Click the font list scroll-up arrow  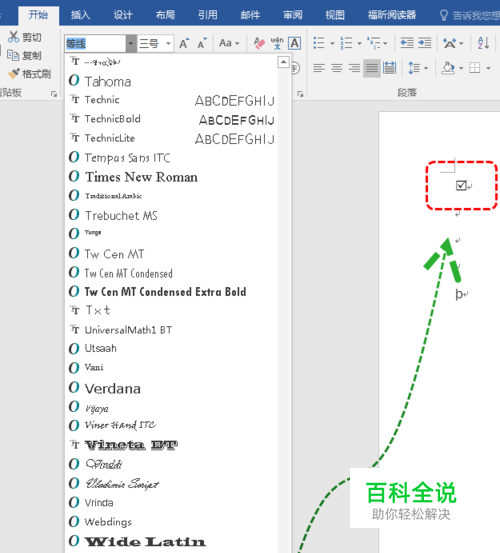click(283, 62)
